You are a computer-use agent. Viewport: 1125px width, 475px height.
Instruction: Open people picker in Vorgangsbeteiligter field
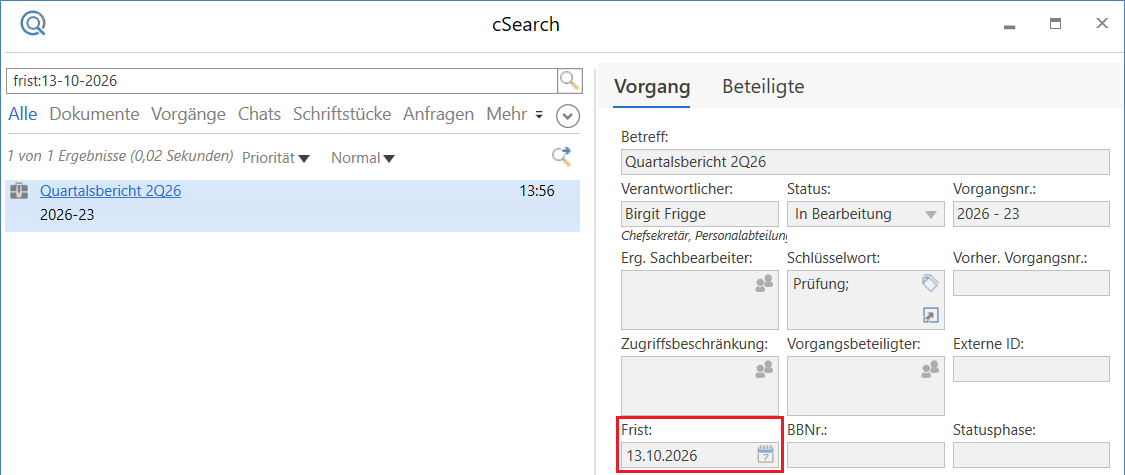coord(931,370)
